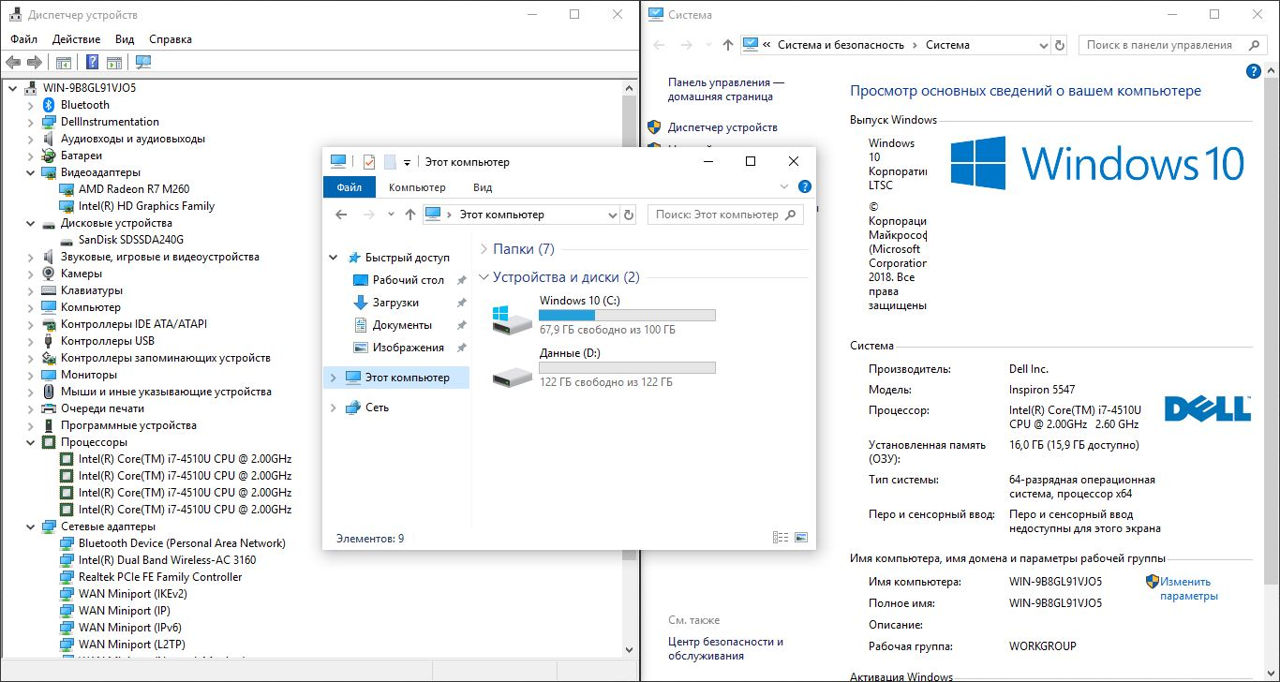Click the blue question mark help icon in Device Manager toolbar
Screen dimensions: 1280x682
pyautogui.click(x=91, y=62)
